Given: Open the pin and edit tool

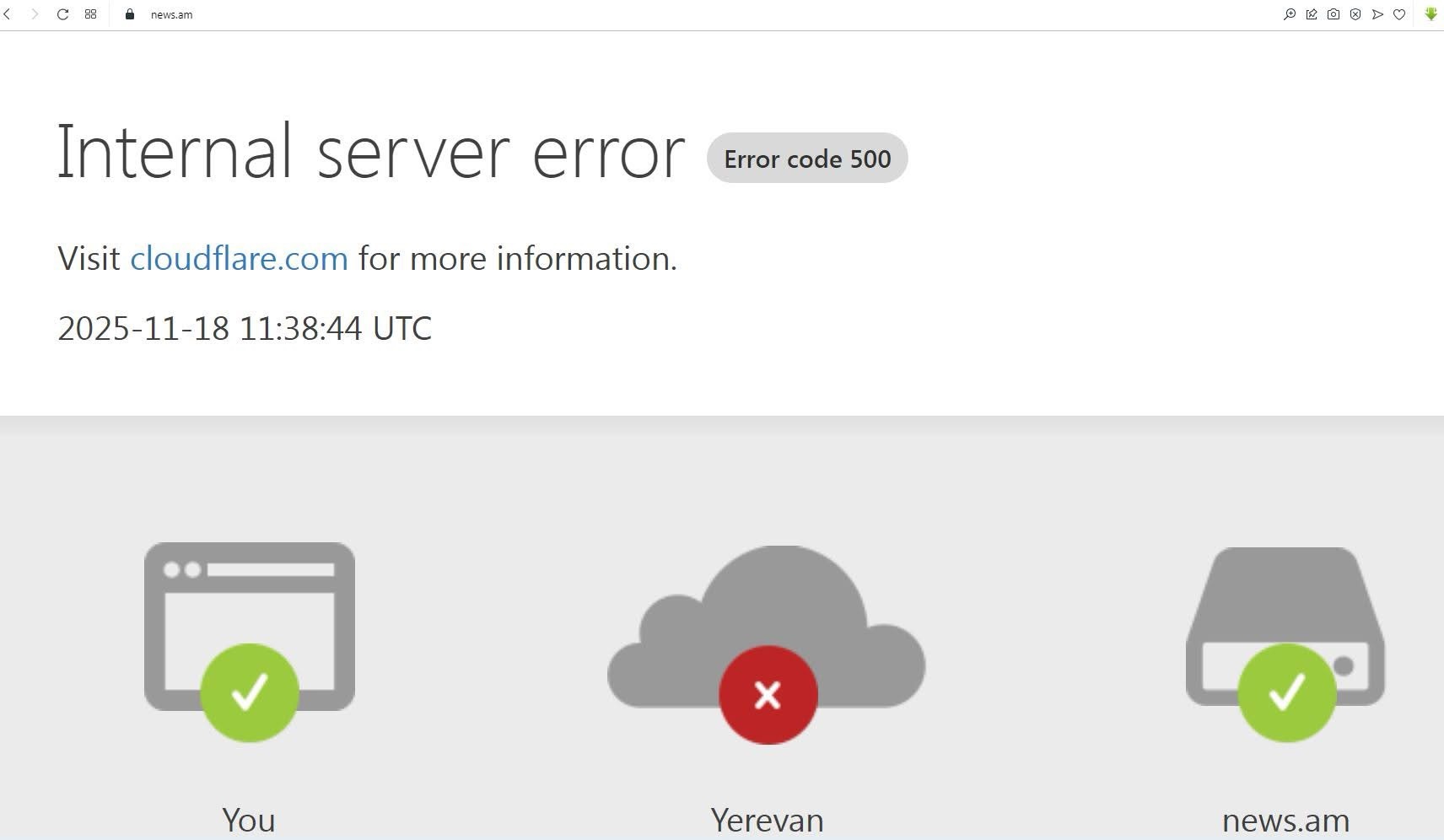Looking at the screenshot, I should 1312,14.
